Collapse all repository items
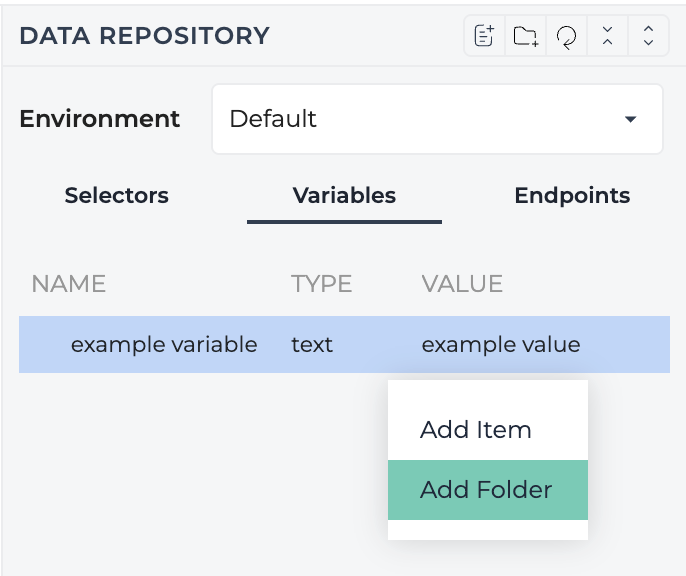686x576 pixels. click(x=607, y=36)
